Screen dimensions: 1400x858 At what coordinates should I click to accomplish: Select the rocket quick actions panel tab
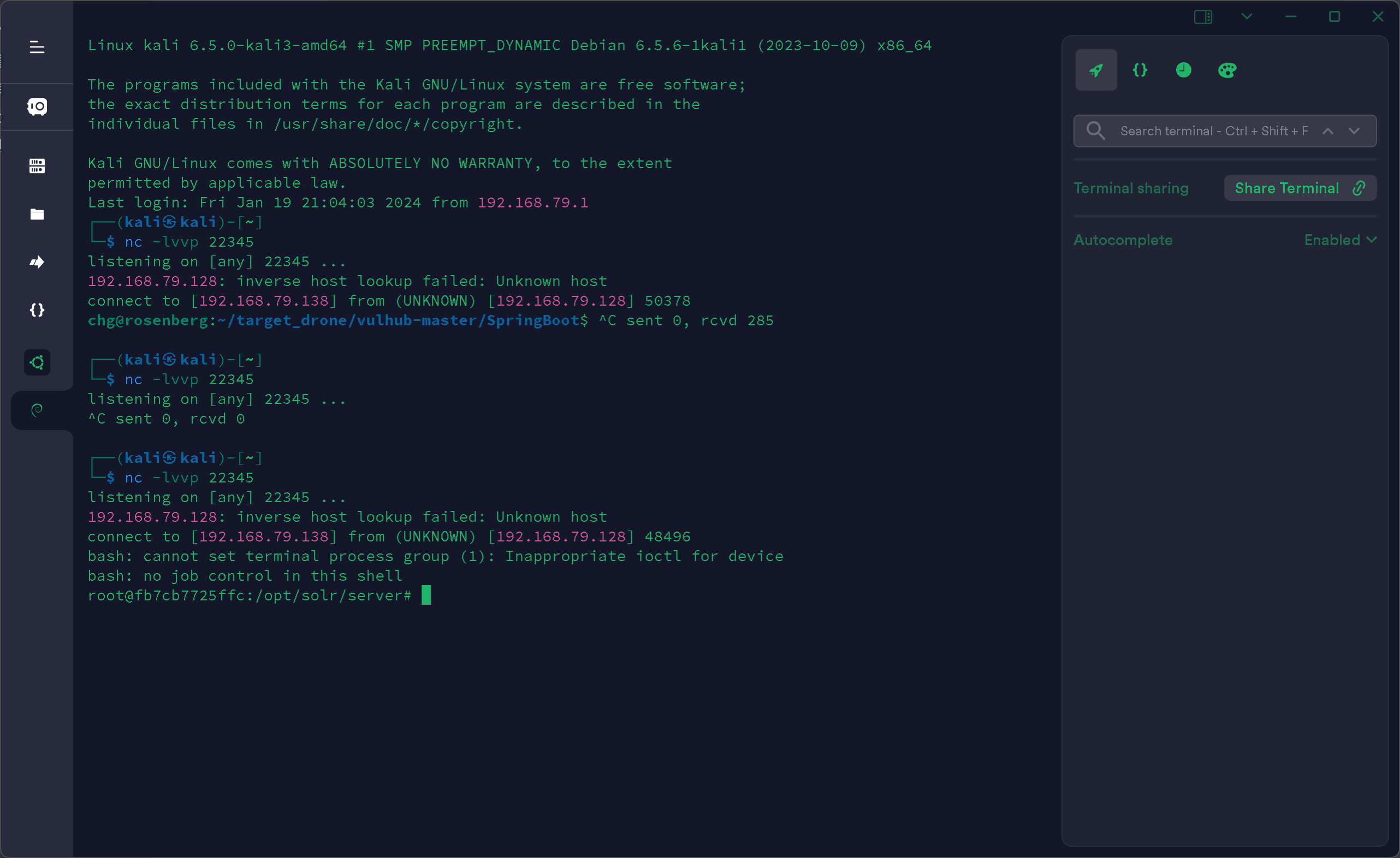(1095, 70)
